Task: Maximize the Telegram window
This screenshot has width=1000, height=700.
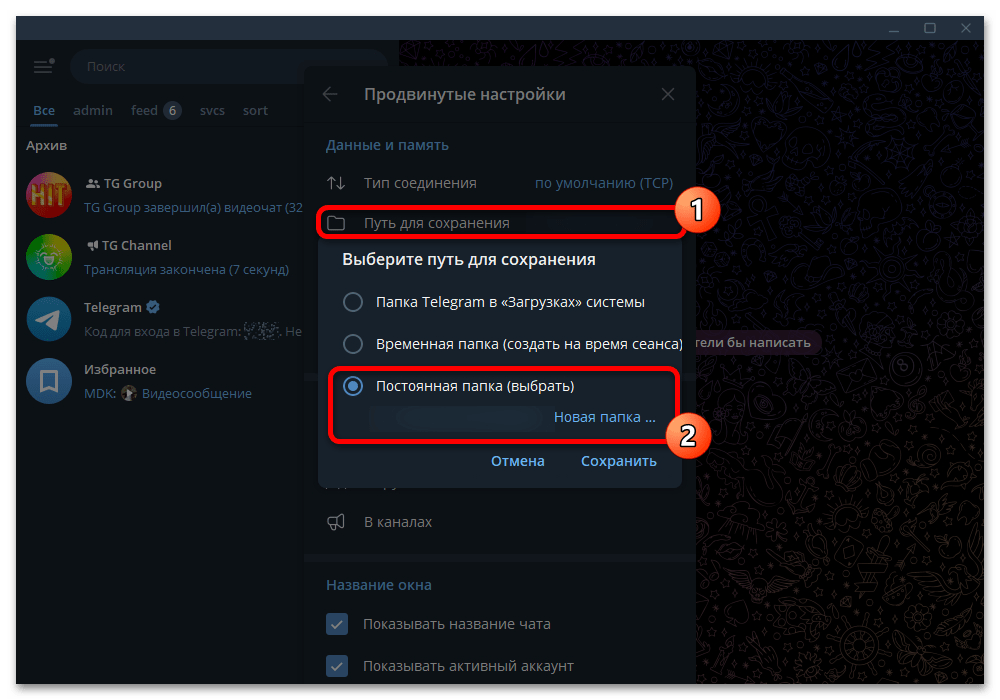Action: click(930, 28)
